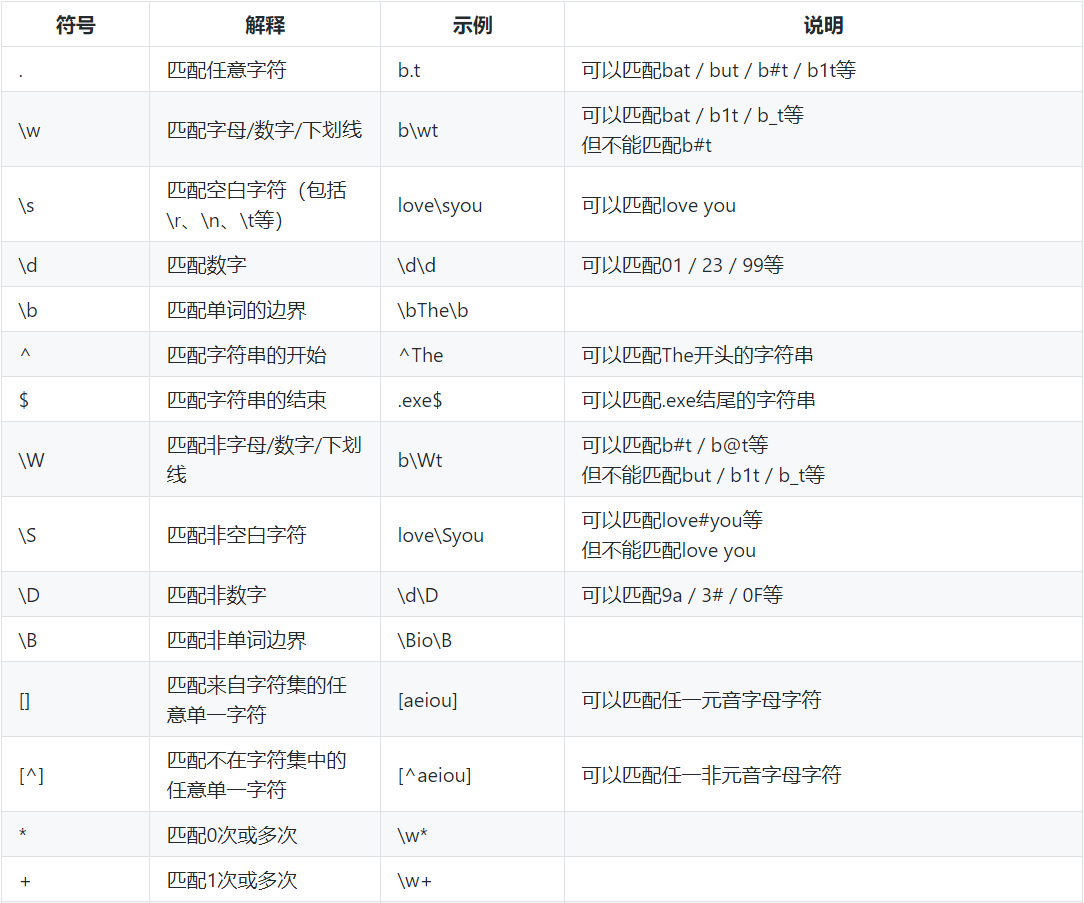Click the 匹配任意字符 explanation text
1084x903 pixels.
(226, 70)
